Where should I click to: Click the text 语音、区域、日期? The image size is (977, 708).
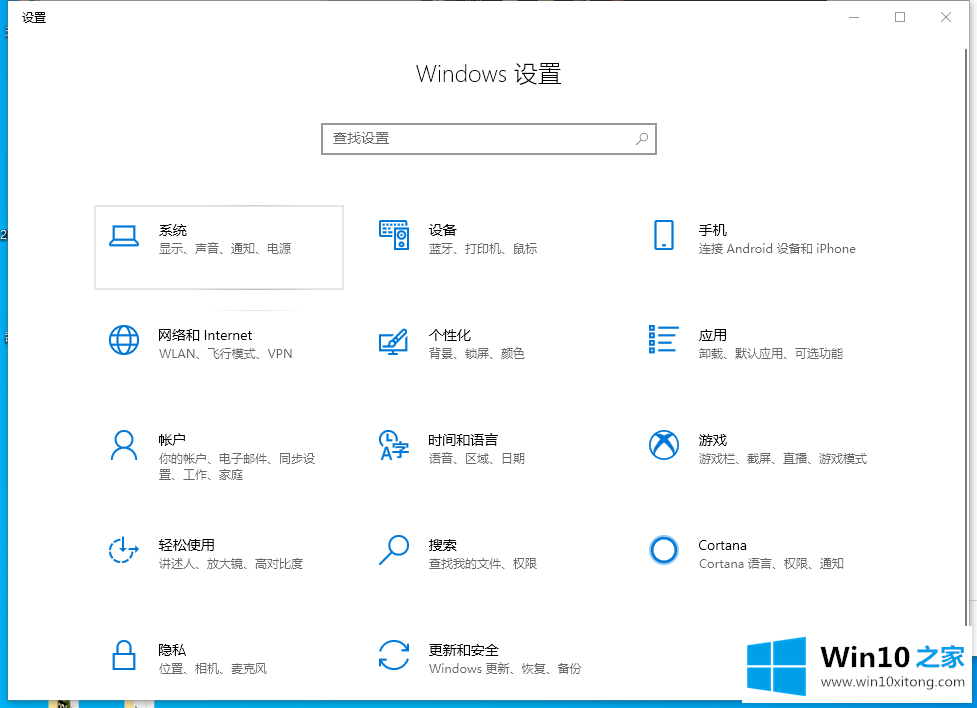(477, 459)
